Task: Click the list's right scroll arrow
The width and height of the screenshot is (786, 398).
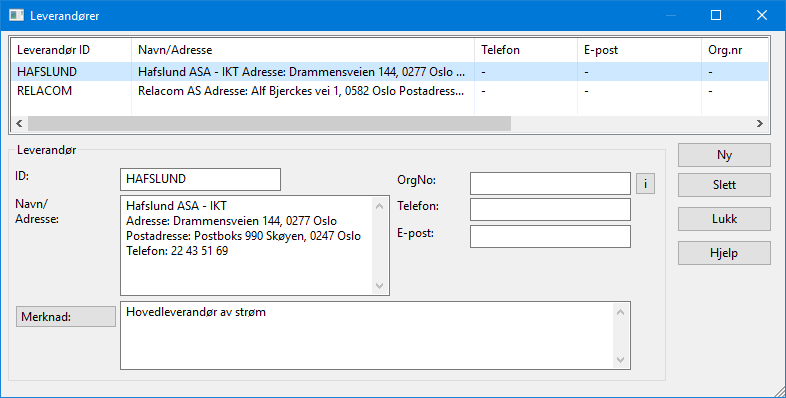Action: coord(760,123)
